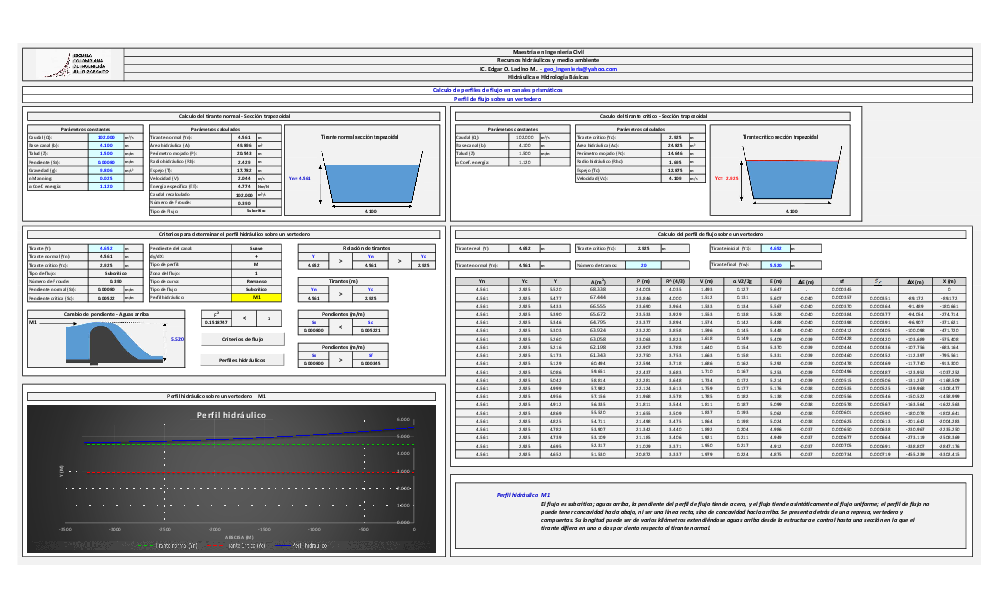Open the geo_ingenieria email link
1008x612 pixels.
pos(581,69)
